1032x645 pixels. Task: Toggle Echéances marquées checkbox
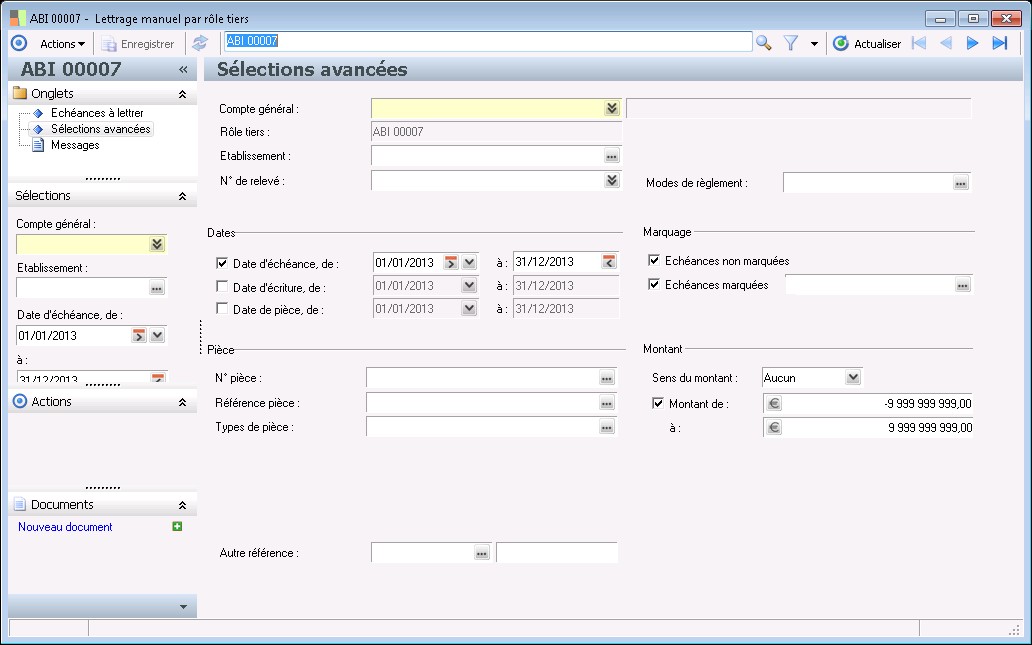[x=654, y=284]
